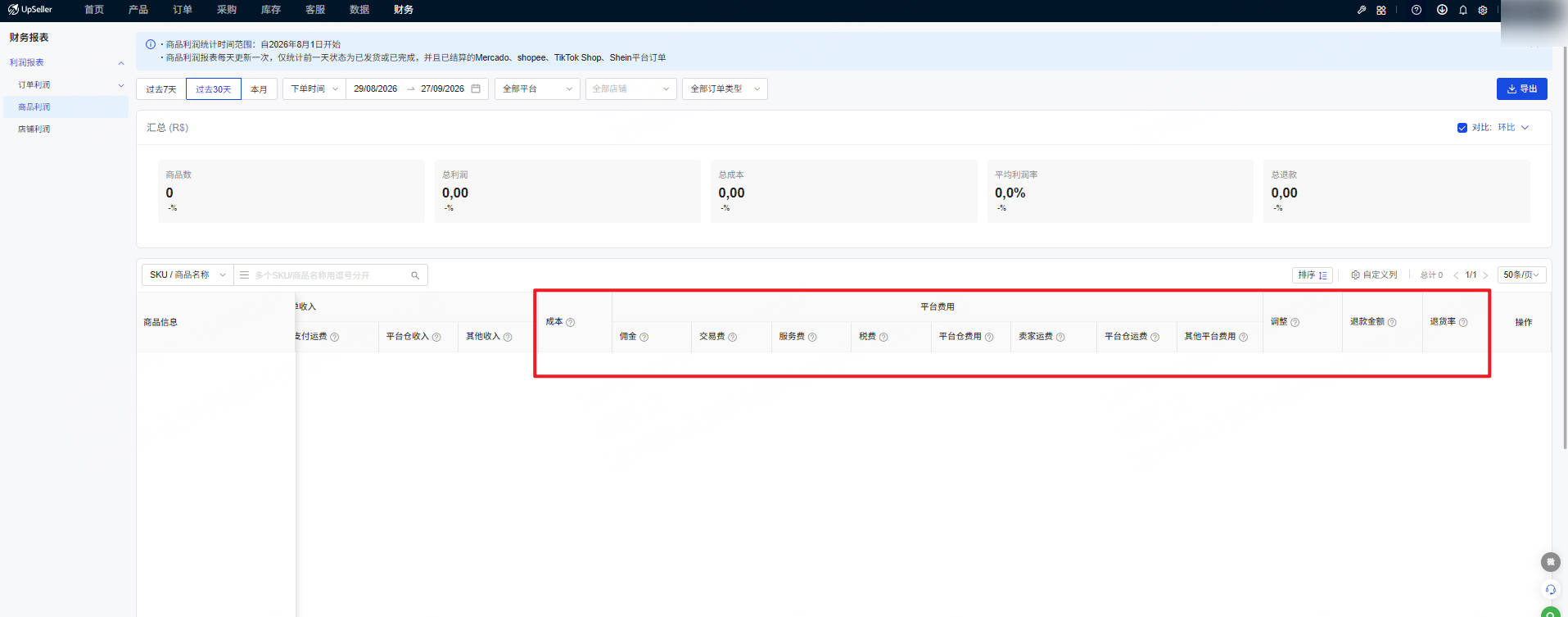Open the calendar icon in date range
This screenshot has width=1568, height=617.
click(476, 88)
